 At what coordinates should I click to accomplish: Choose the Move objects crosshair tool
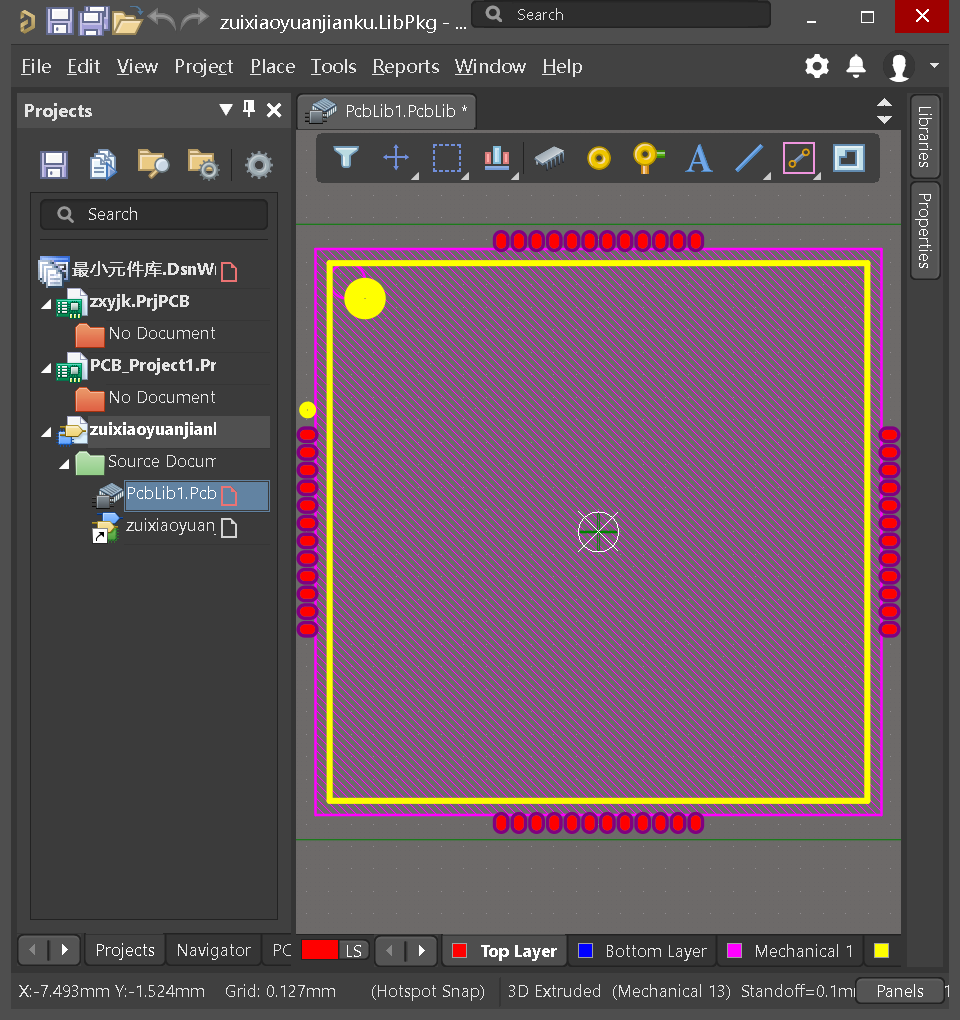[x=396, y=158]
